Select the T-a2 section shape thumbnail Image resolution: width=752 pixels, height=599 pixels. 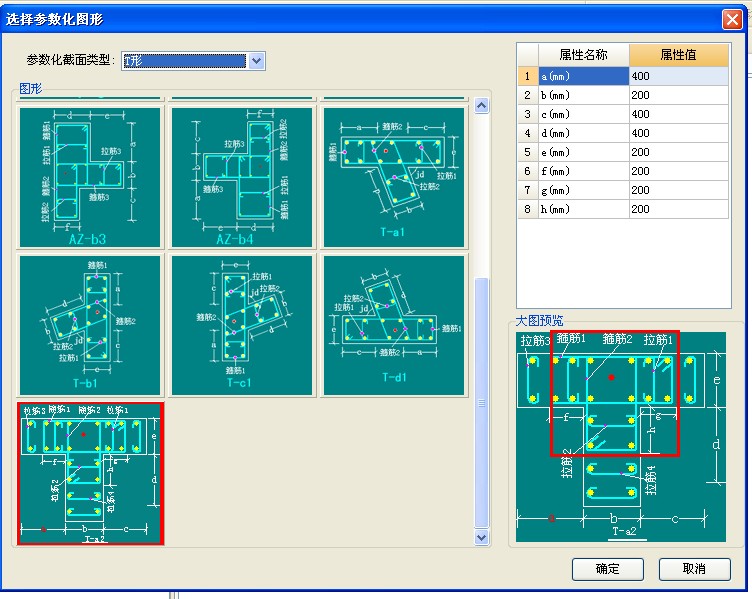tap(91, 474)
